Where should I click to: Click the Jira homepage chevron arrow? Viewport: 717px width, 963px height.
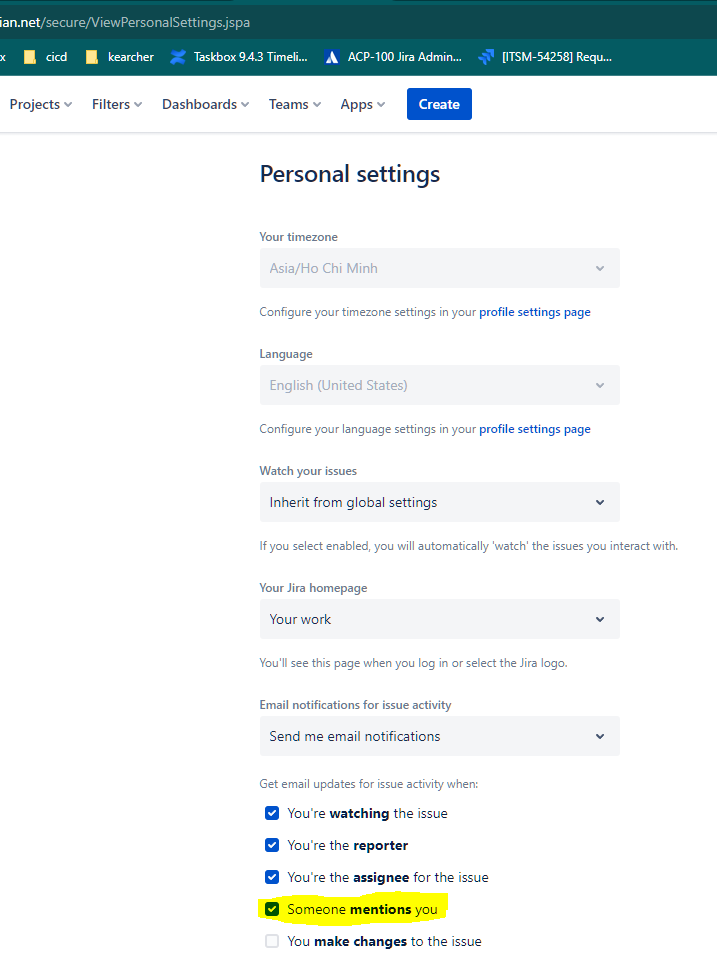point(600,620)
